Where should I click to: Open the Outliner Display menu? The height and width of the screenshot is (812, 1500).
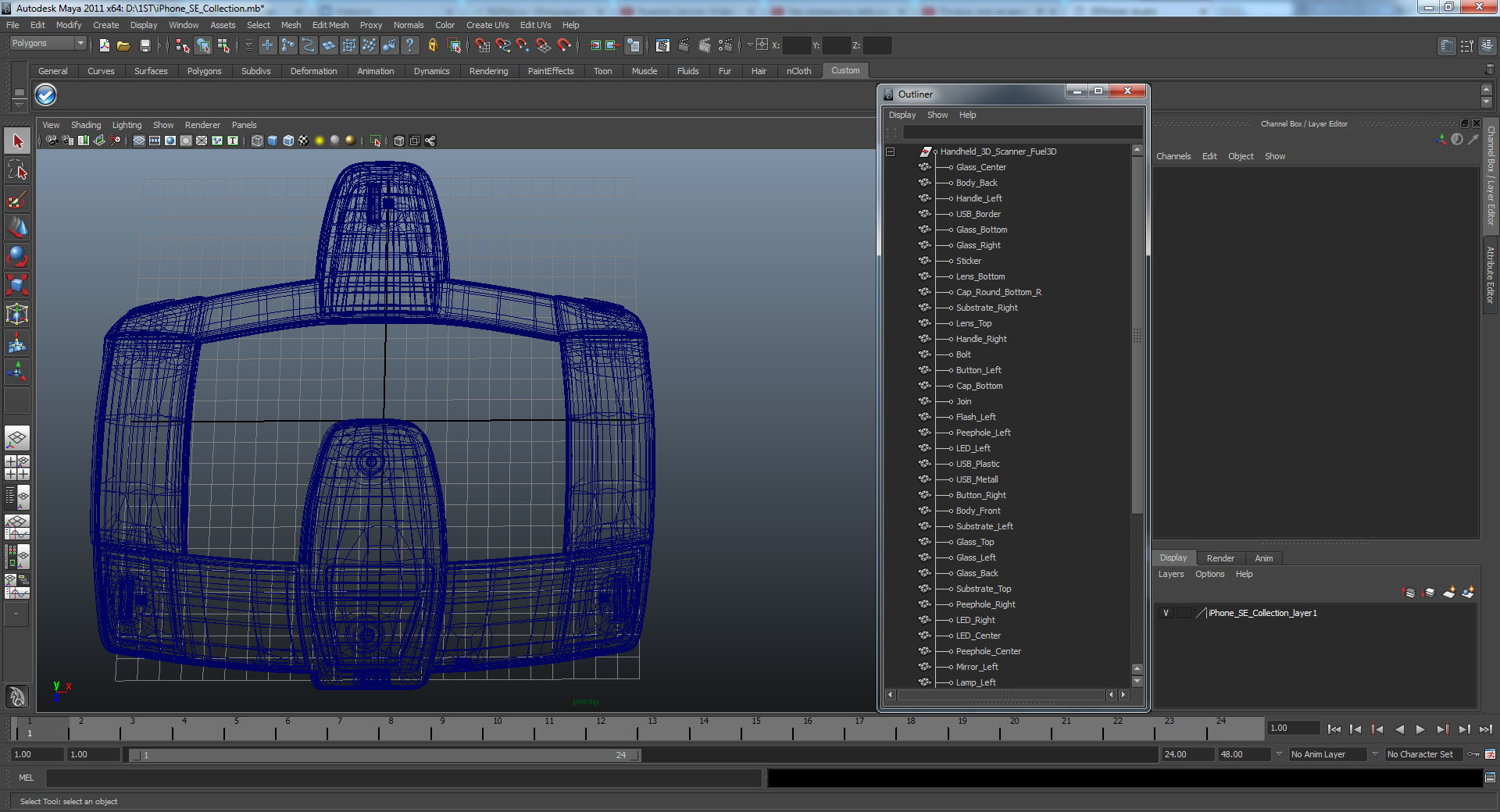click(x=902, y=115)
